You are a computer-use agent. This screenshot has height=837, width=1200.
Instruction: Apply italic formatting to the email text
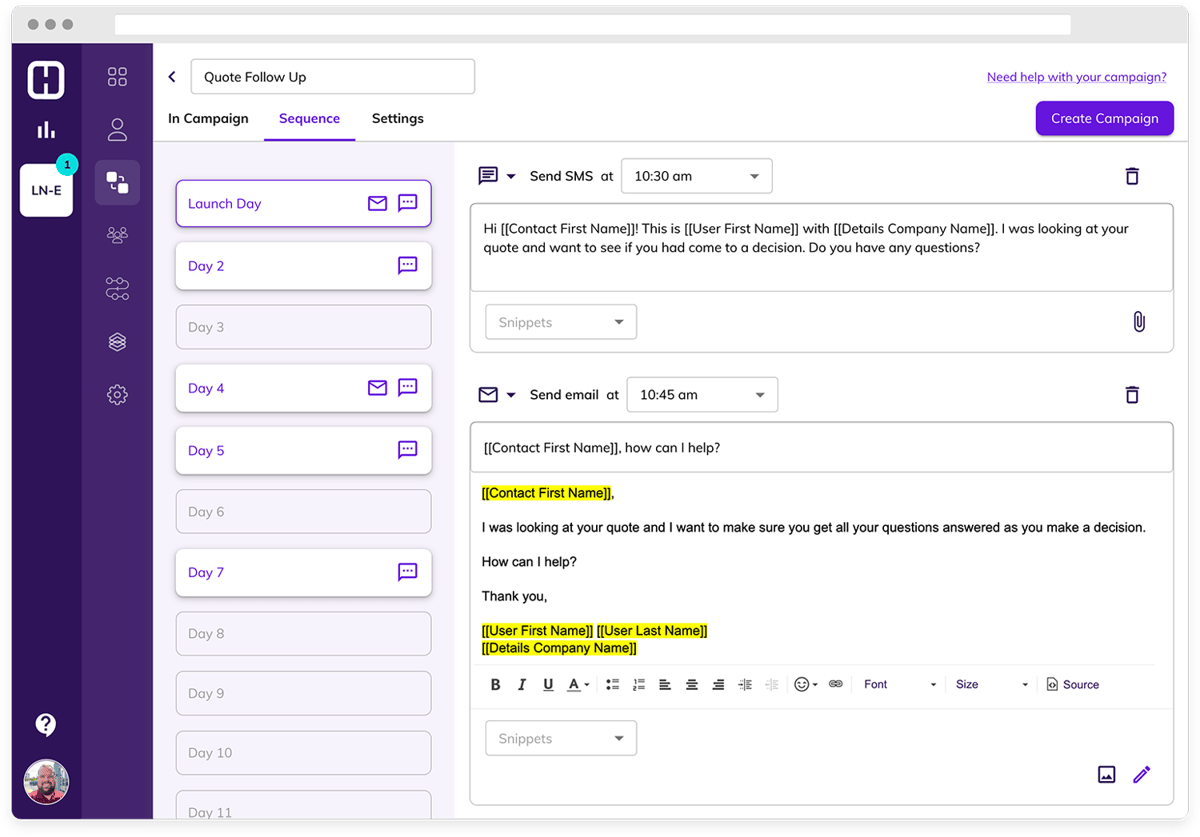coord(521,684)
